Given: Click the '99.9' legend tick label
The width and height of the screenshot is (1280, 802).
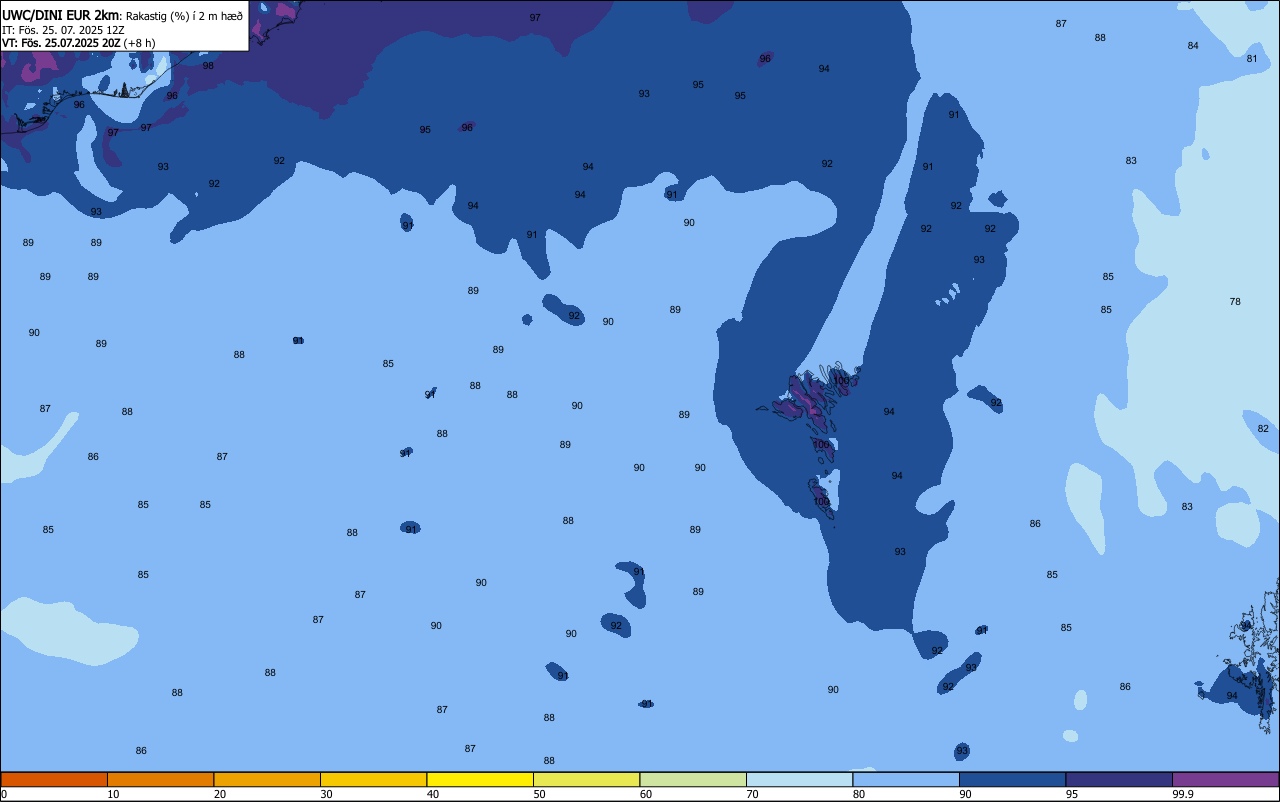Looking at the screenshot, I should (x=1183, y=794).
